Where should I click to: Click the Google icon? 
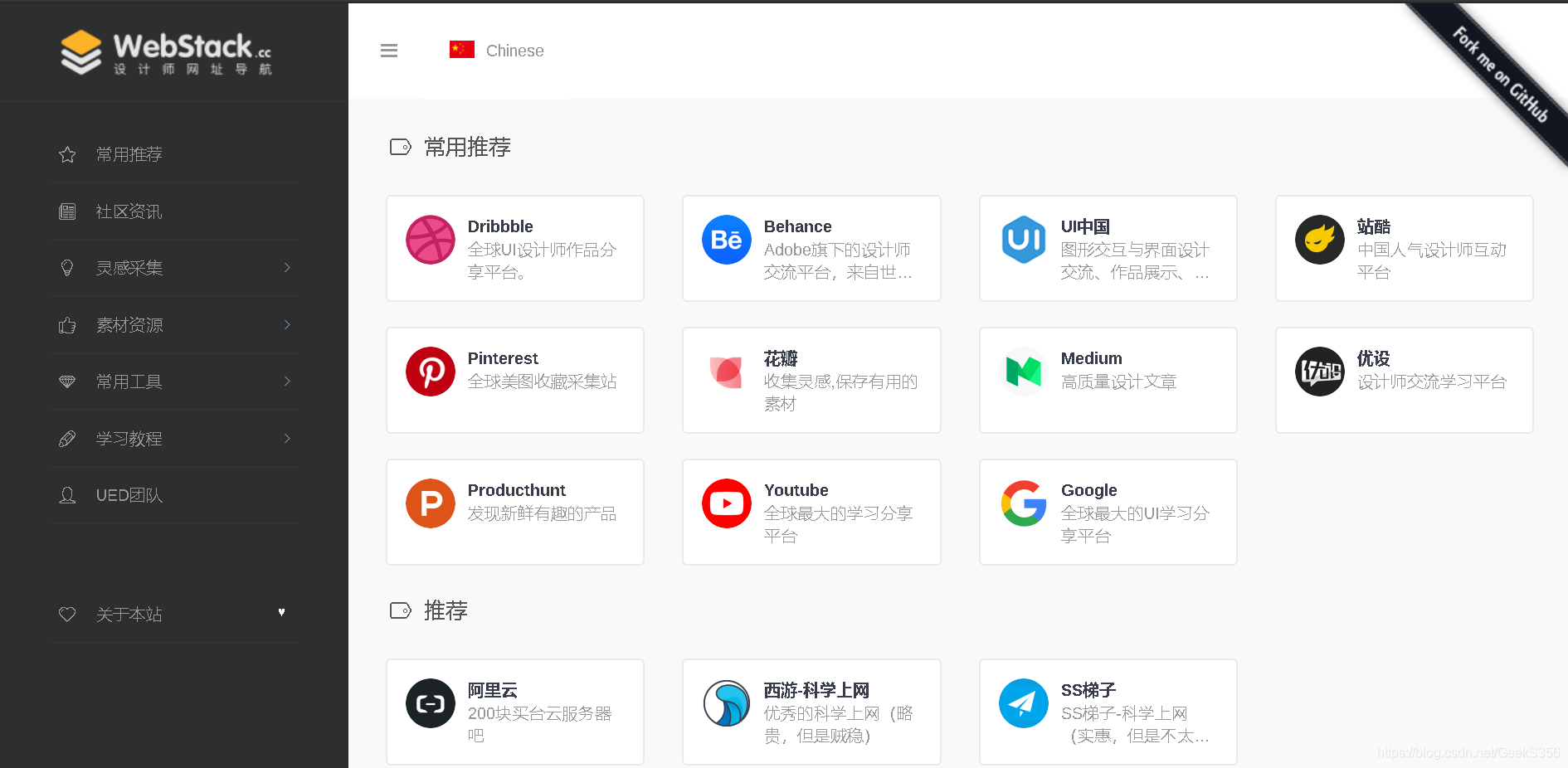pos(1024,503)
